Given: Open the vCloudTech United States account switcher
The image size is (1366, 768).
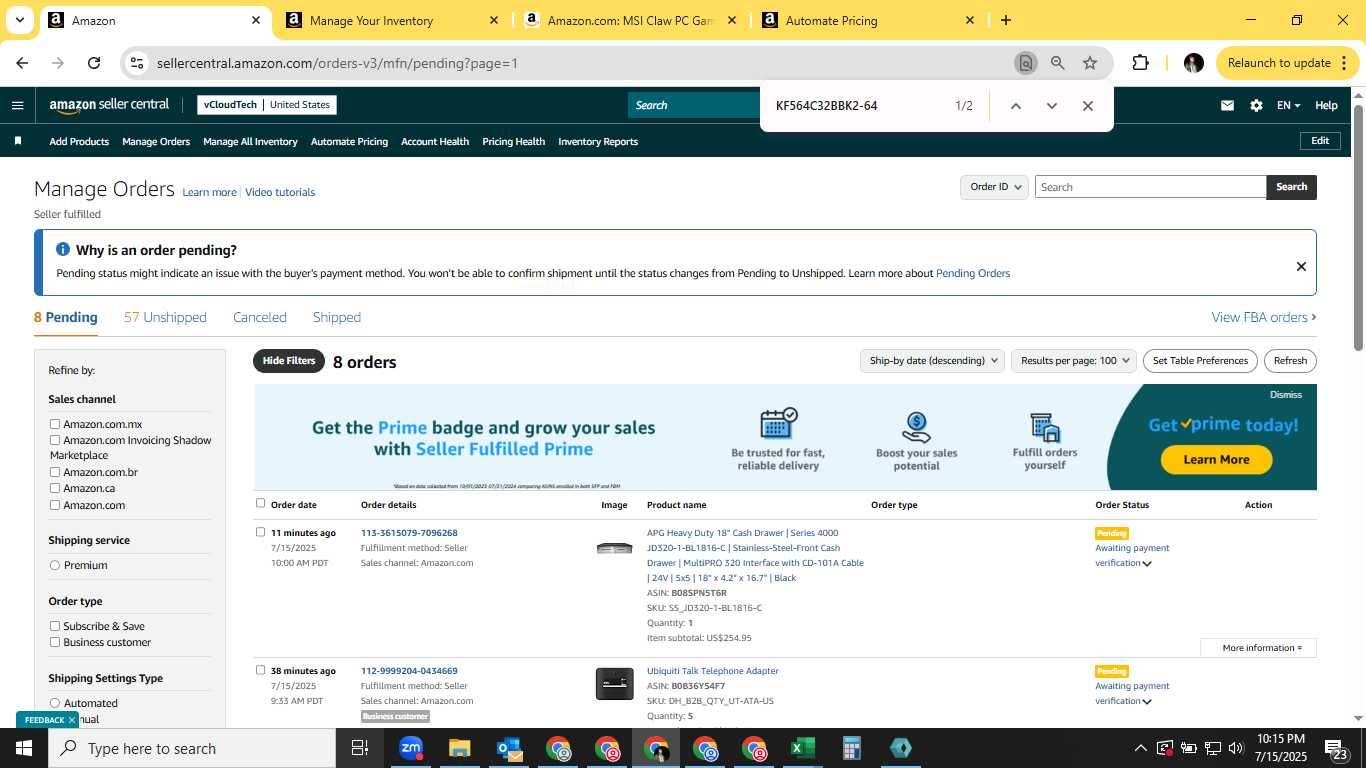Looking at the screenshot, I should 267,104.
